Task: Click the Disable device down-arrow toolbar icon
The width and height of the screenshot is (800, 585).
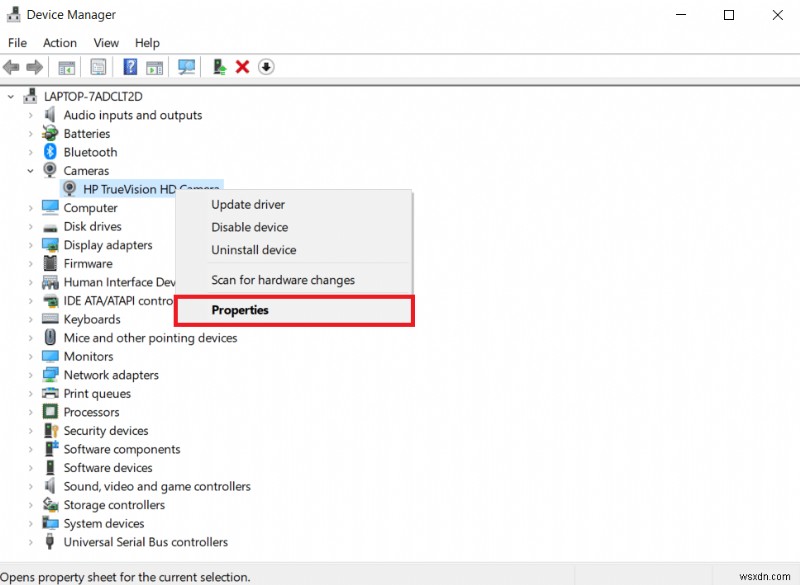Action: (266, 67)
